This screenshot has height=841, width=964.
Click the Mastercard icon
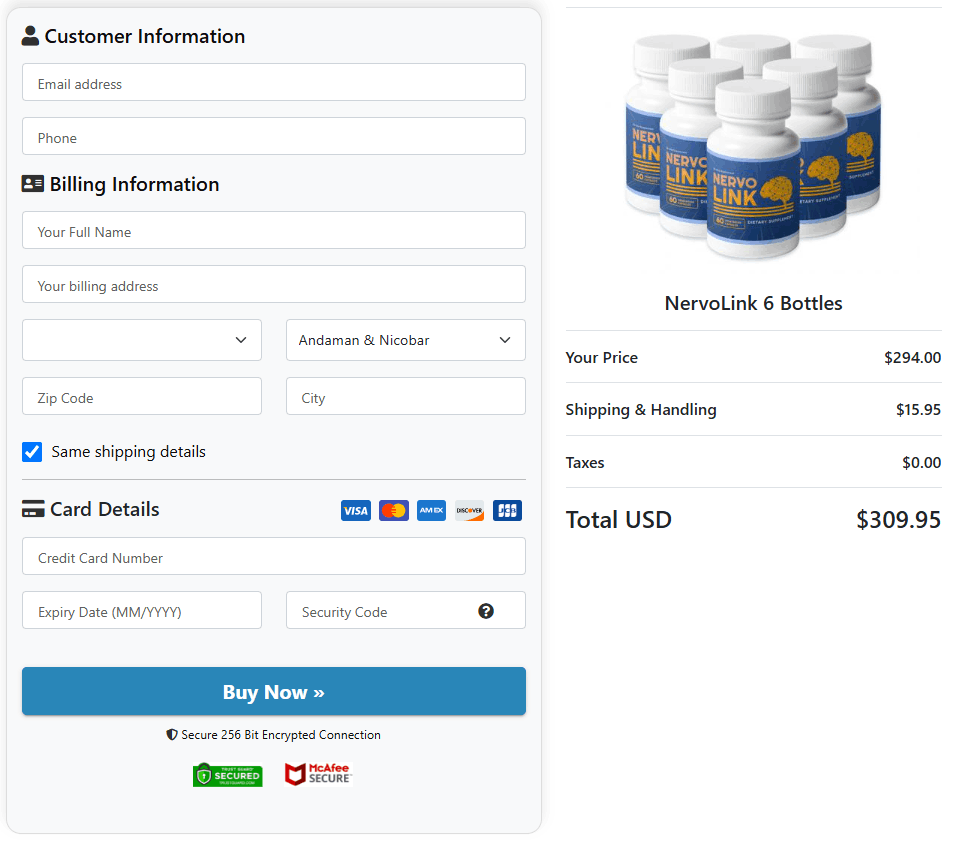coord(393,511)
